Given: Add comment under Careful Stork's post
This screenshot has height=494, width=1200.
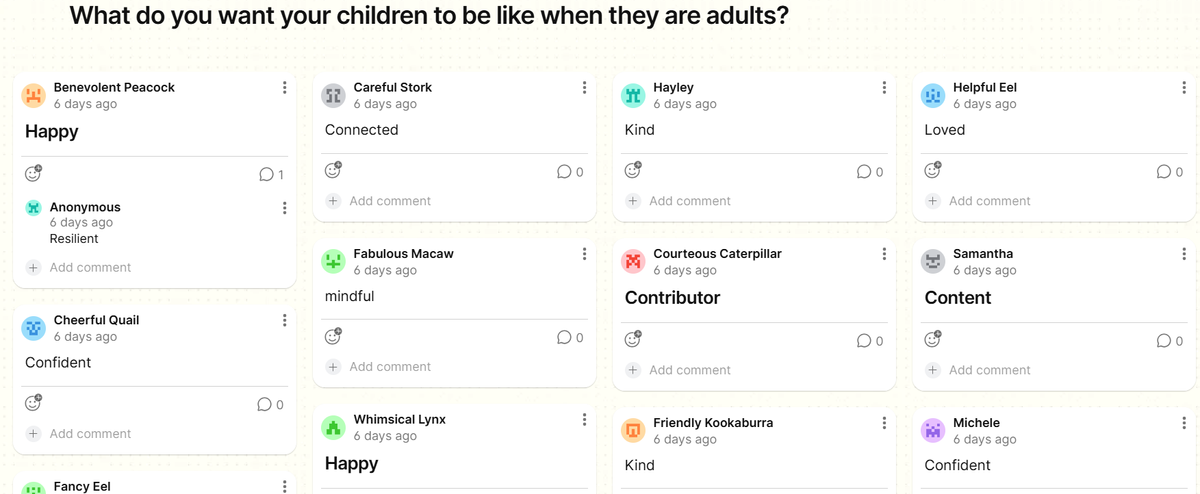Looking at the screenshot, I should point(390,201).
